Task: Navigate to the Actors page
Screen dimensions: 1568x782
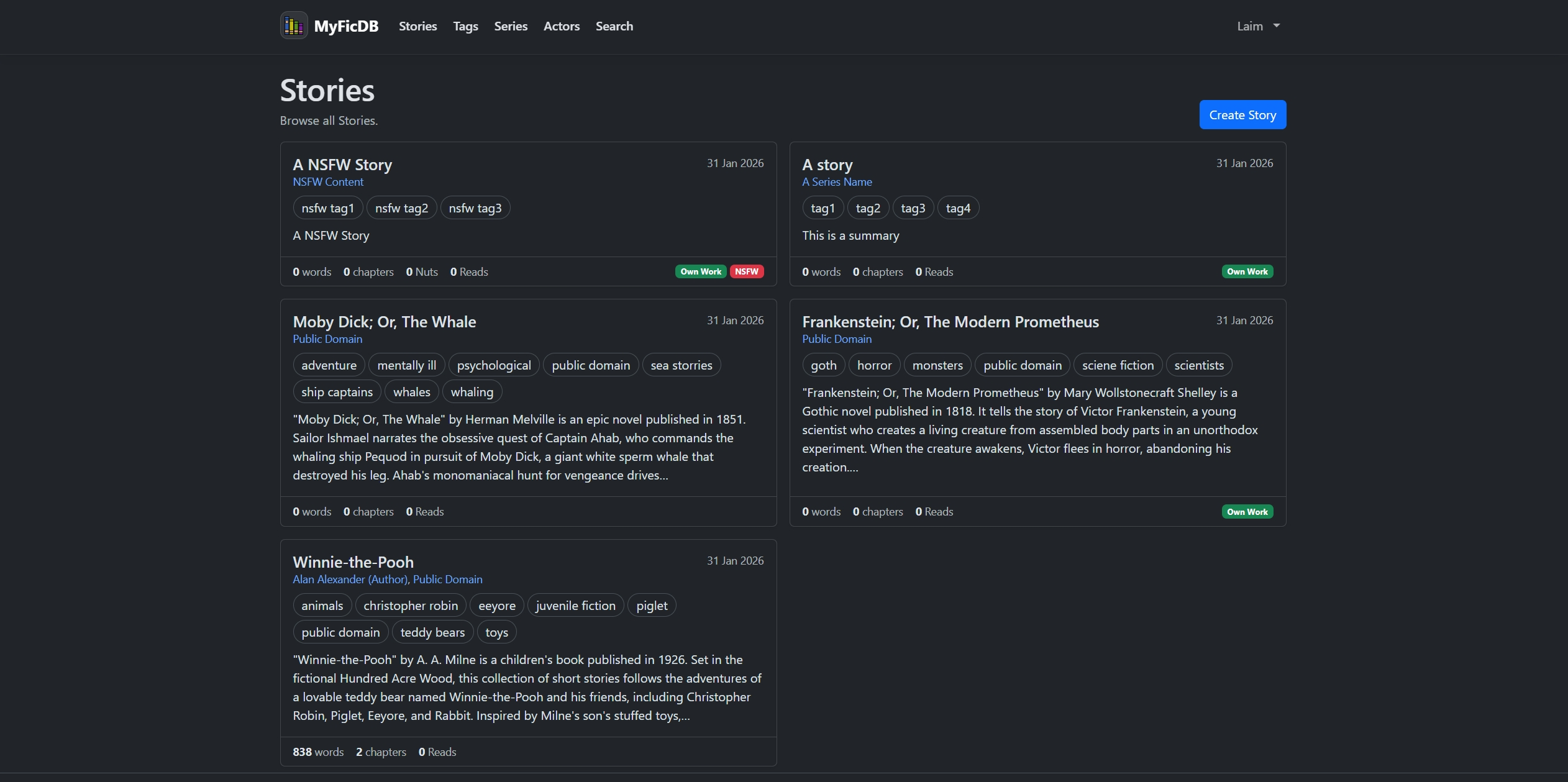Action: point(561,26)
